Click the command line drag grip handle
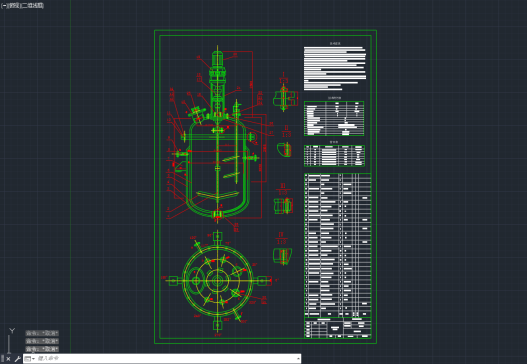Screen dimensions: 527x364 click(x=2, y=359)
